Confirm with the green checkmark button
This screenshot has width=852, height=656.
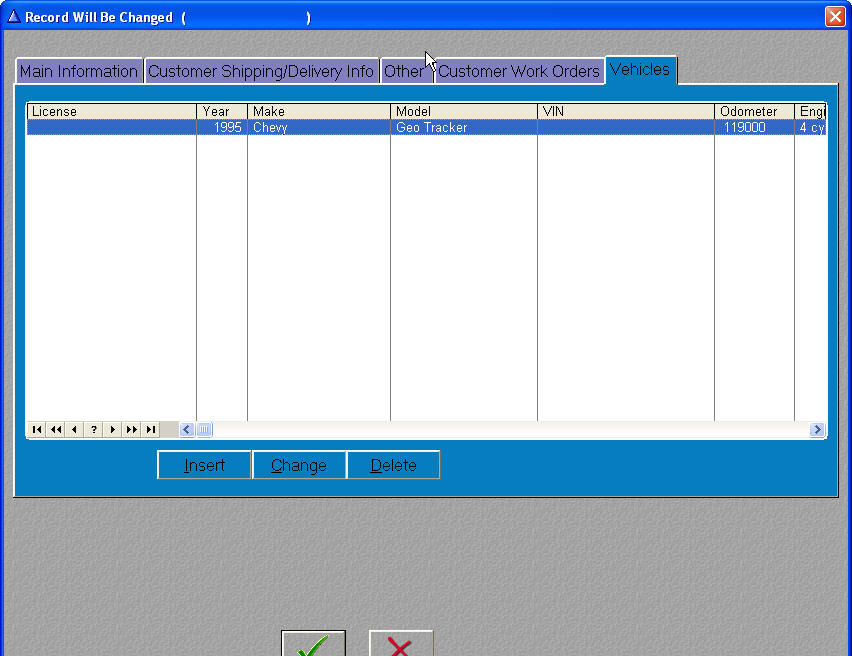(313, 644)
